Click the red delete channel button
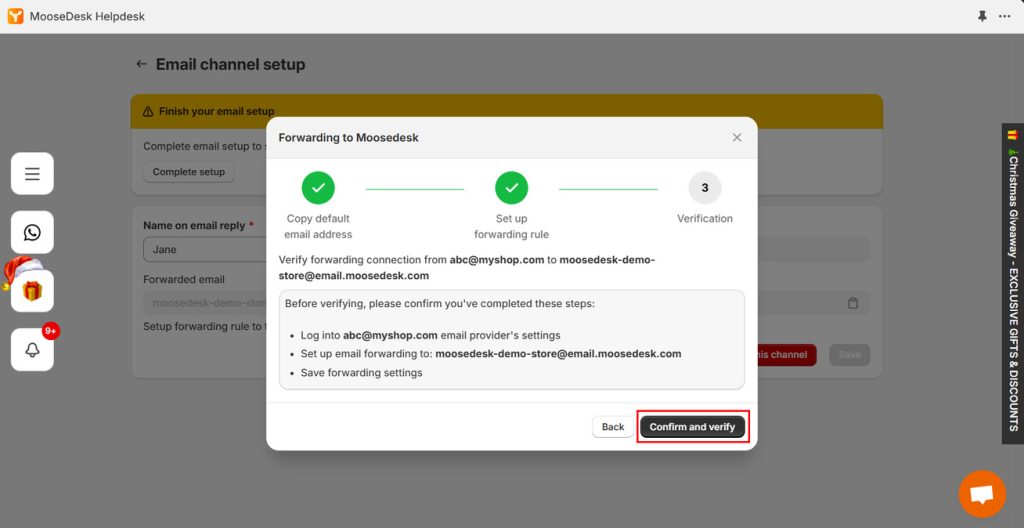Viewport: 1024px width, 528px height. click(x=786, y=355)
